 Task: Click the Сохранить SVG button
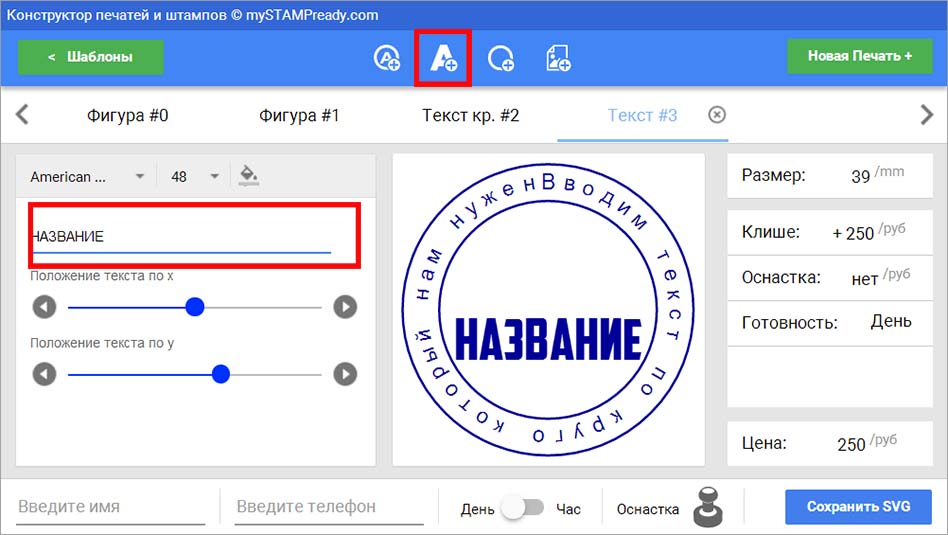tap(859, 507)
